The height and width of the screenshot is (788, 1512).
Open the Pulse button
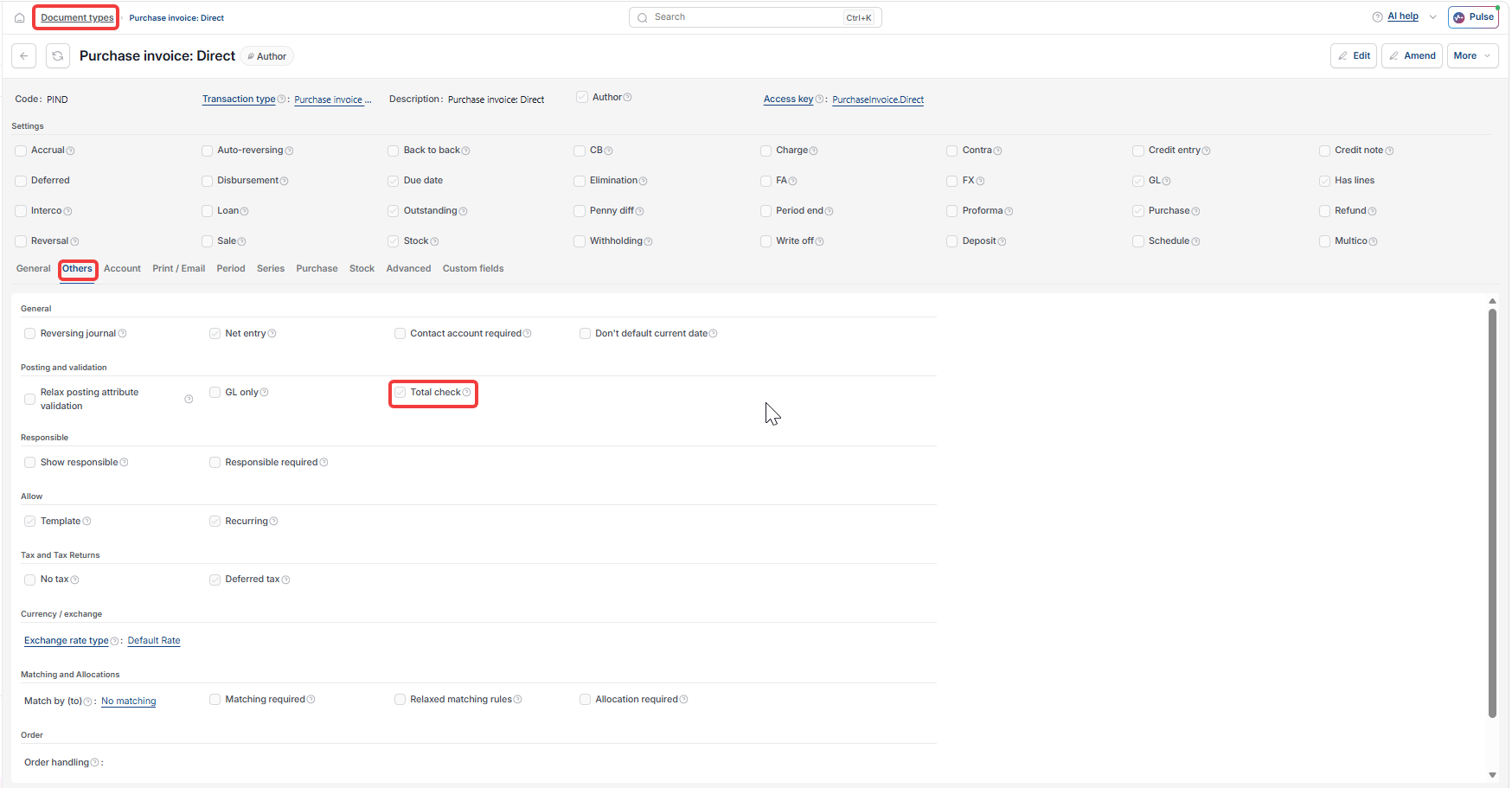(1473, 17)
